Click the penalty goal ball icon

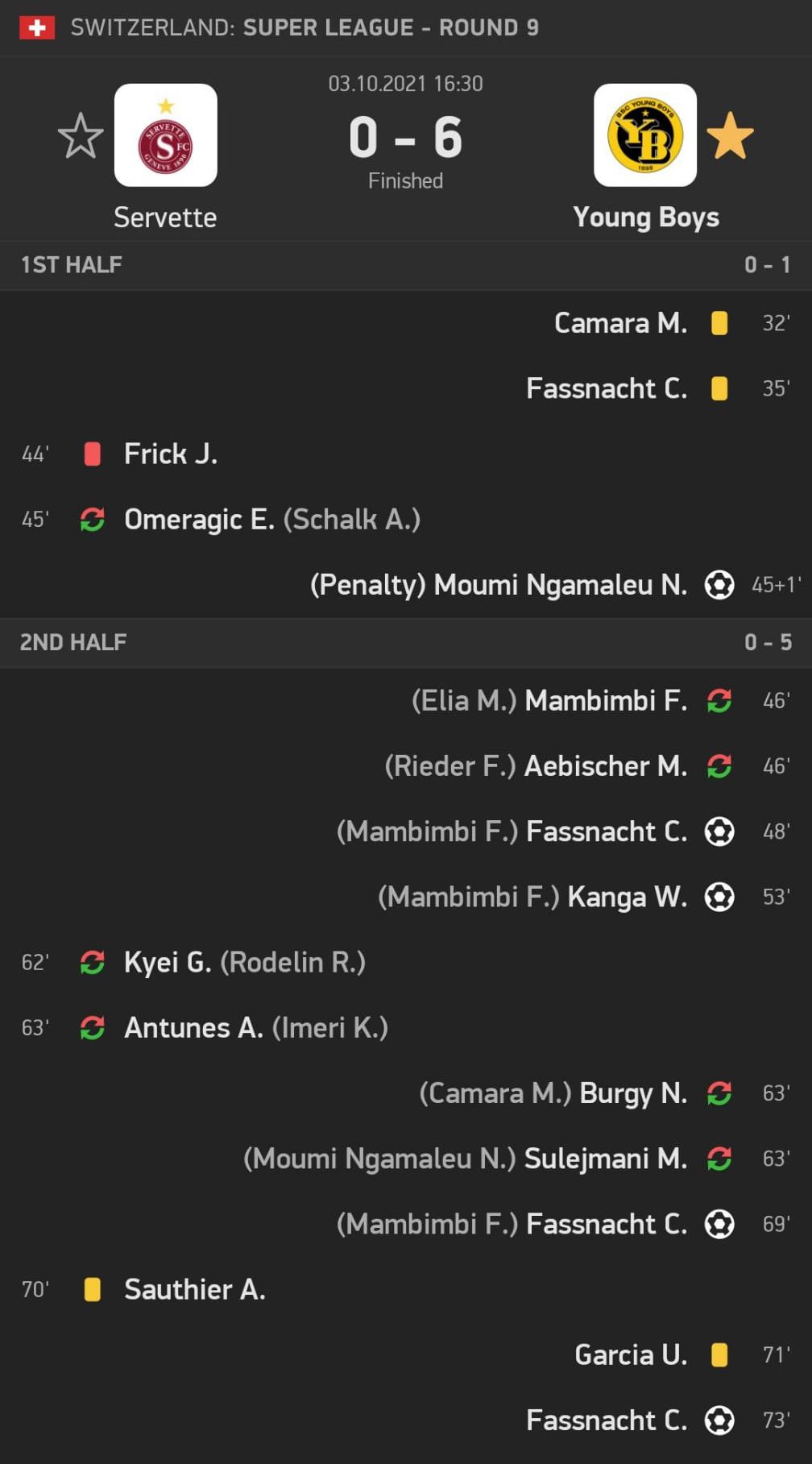pos(719,585)
